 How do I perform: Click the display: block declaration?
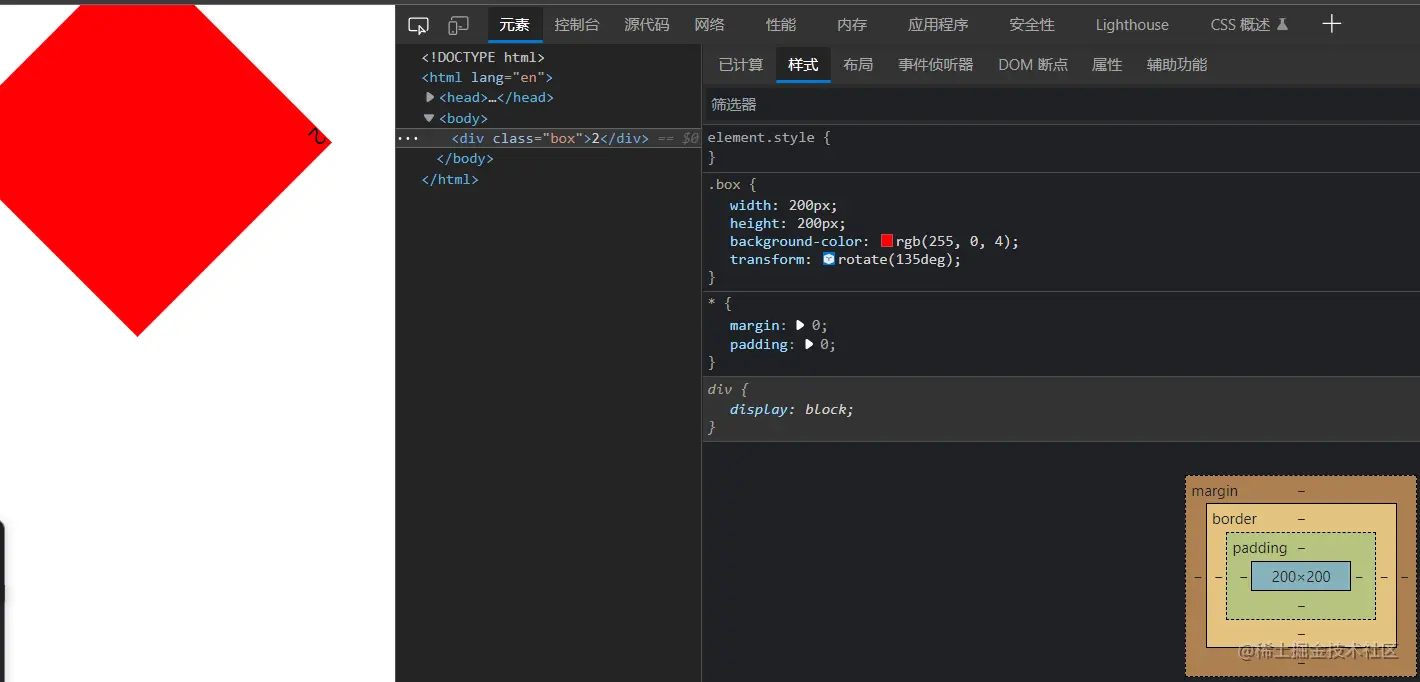pos(792,409)
